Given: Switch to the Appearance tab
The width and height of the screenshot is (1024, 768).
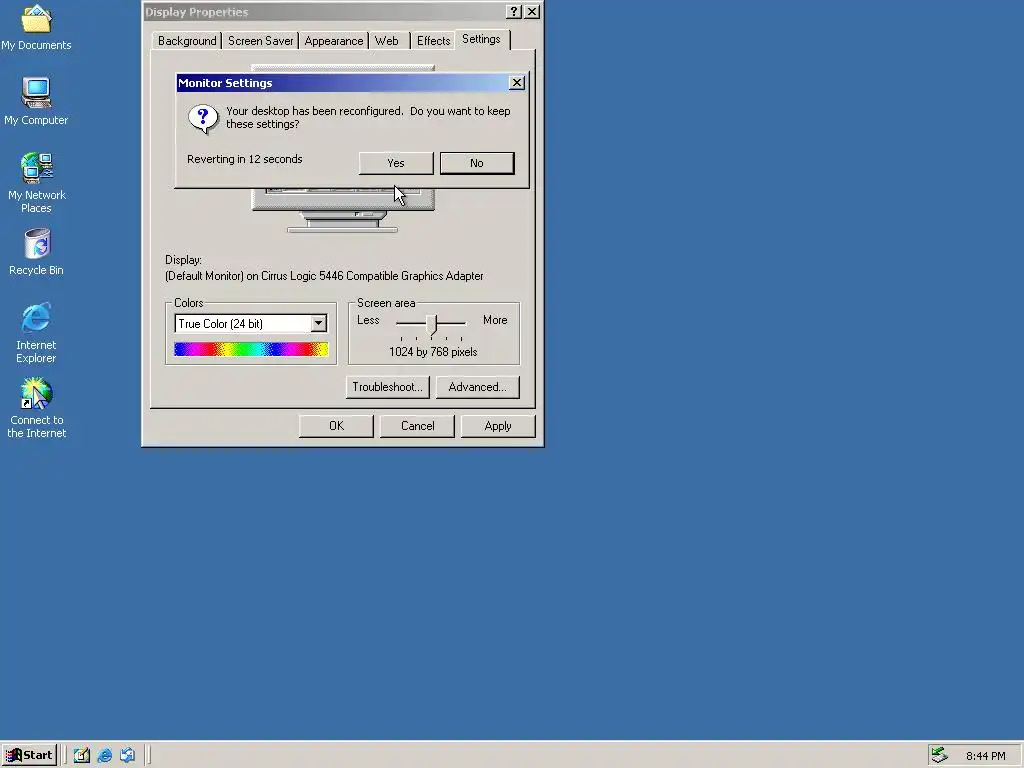Looking at the screenshot, I should (334, 41).
